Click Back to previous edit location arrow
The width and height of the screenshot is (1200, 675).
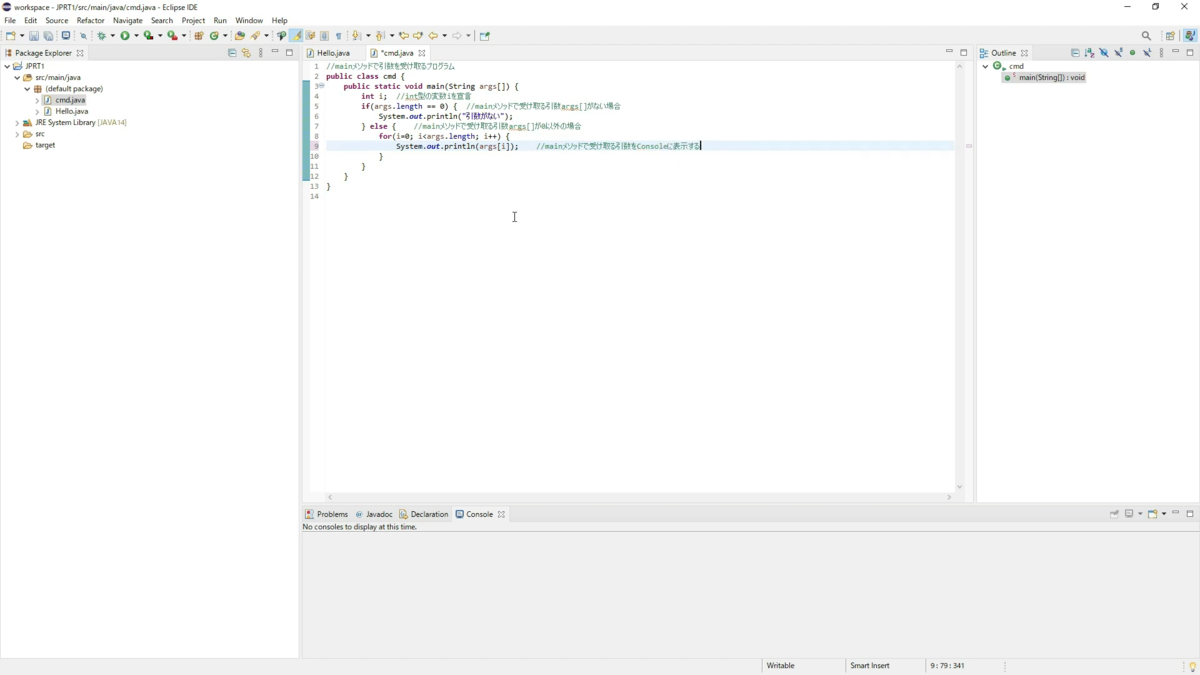tap(403, 36)
